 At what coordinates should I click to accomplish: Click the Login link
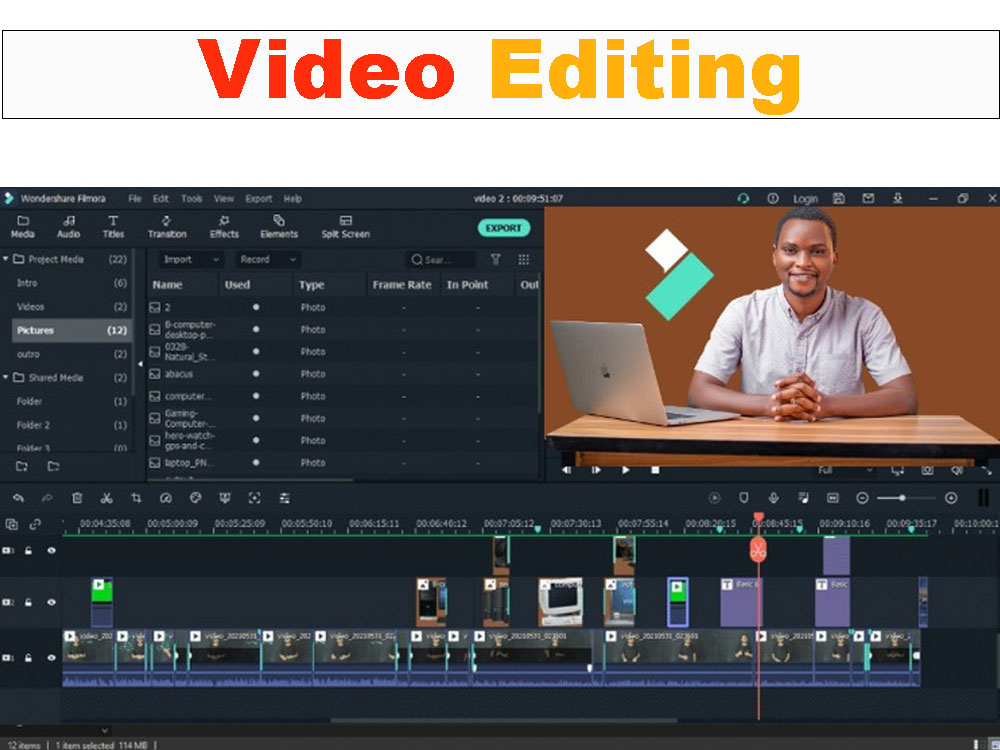(805, 199)
